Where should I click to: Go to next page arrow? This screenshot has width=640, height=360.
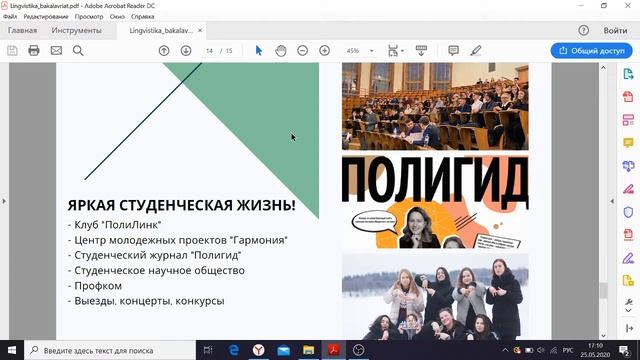pos(186,51)
